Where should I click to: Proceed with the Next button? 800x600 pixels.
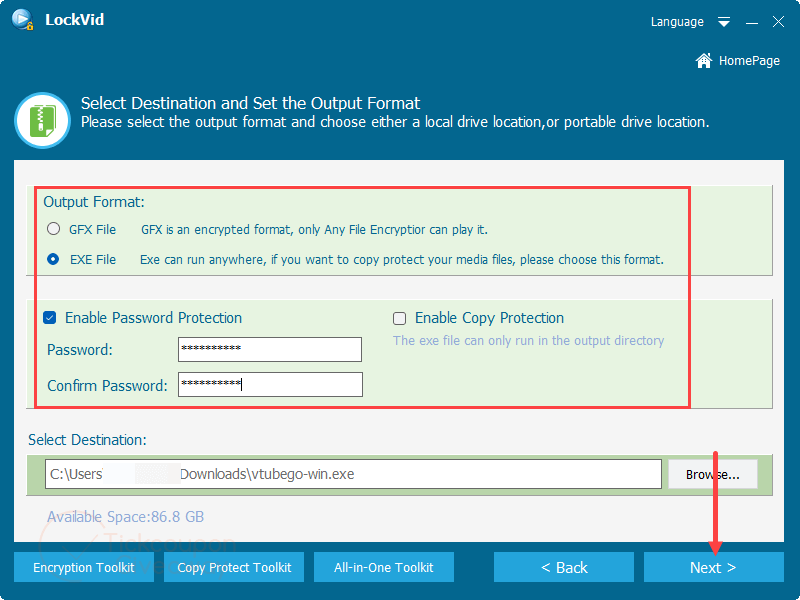click(x=713, y=567)
